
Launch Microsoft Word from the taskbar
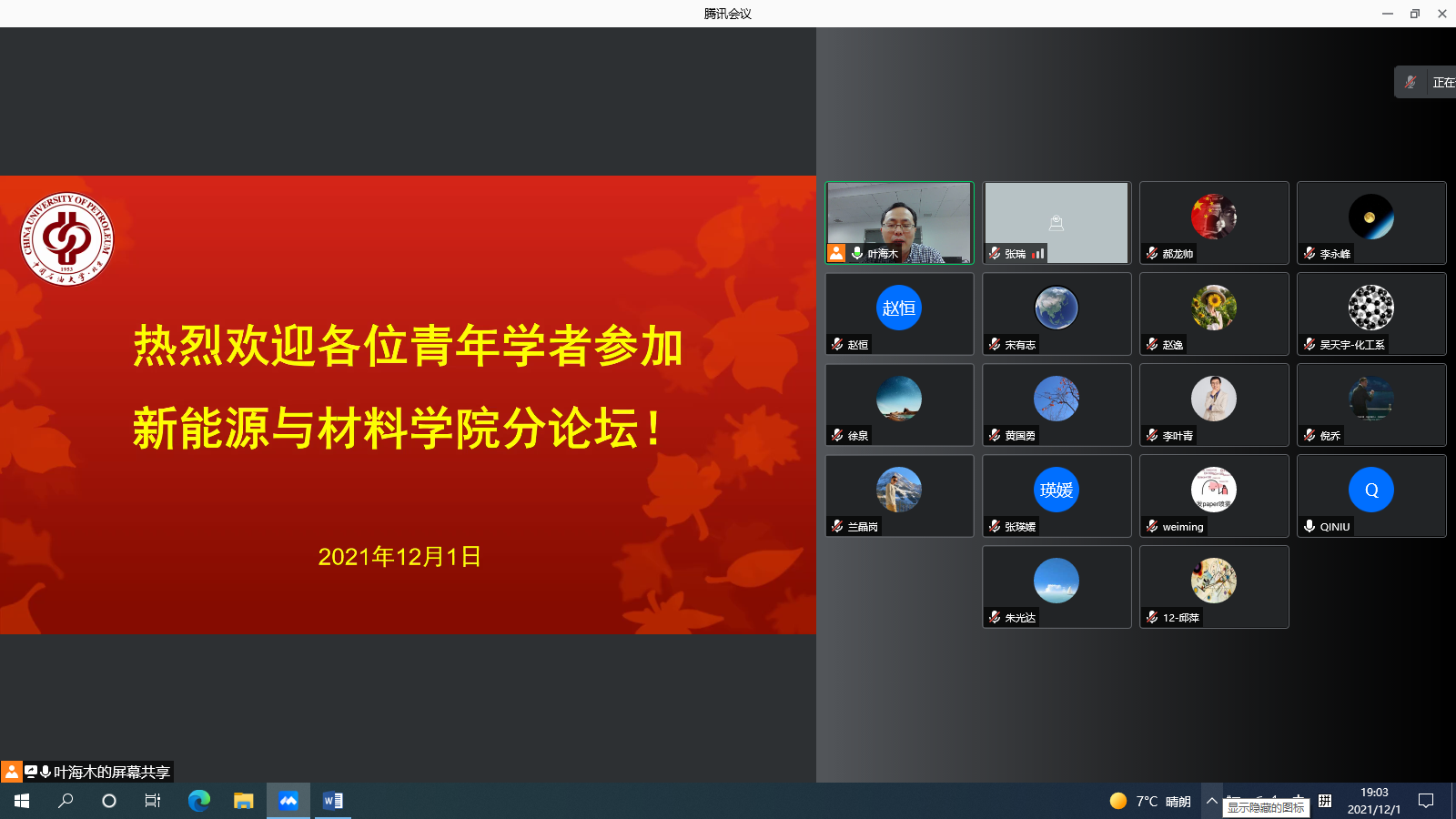[x=332, y=802]
